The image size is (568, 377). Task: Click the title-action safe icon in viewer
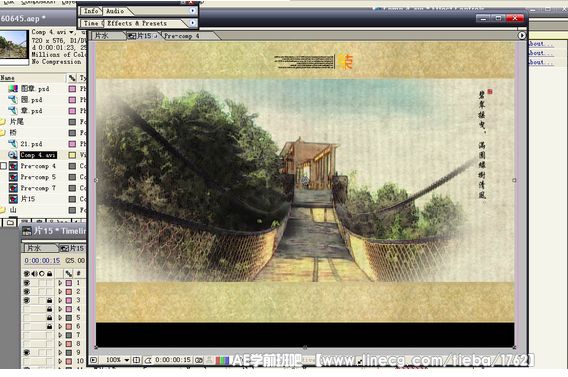click(x=136, y=360)
